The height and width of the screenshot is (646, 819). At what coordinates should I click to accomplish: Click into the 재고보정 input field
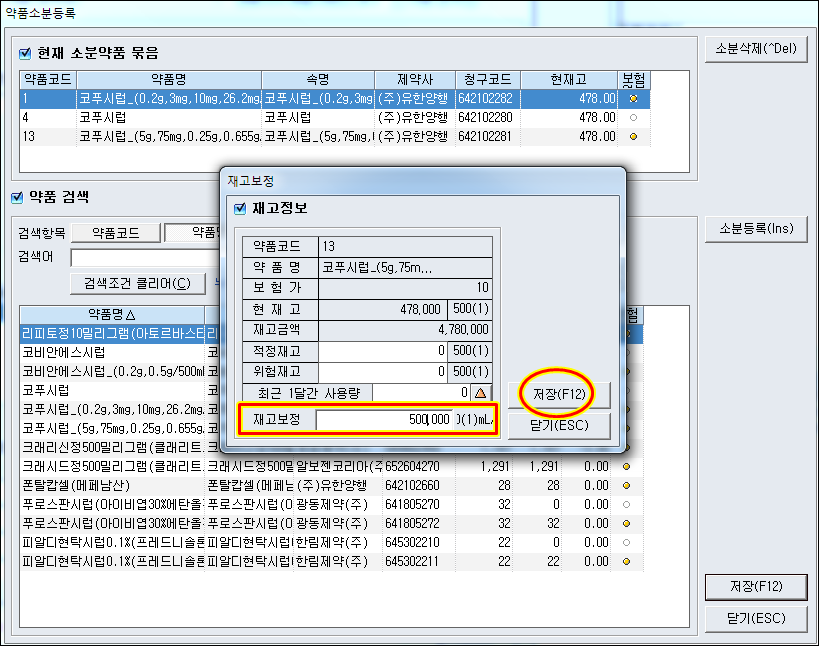(x=400, y=420)
